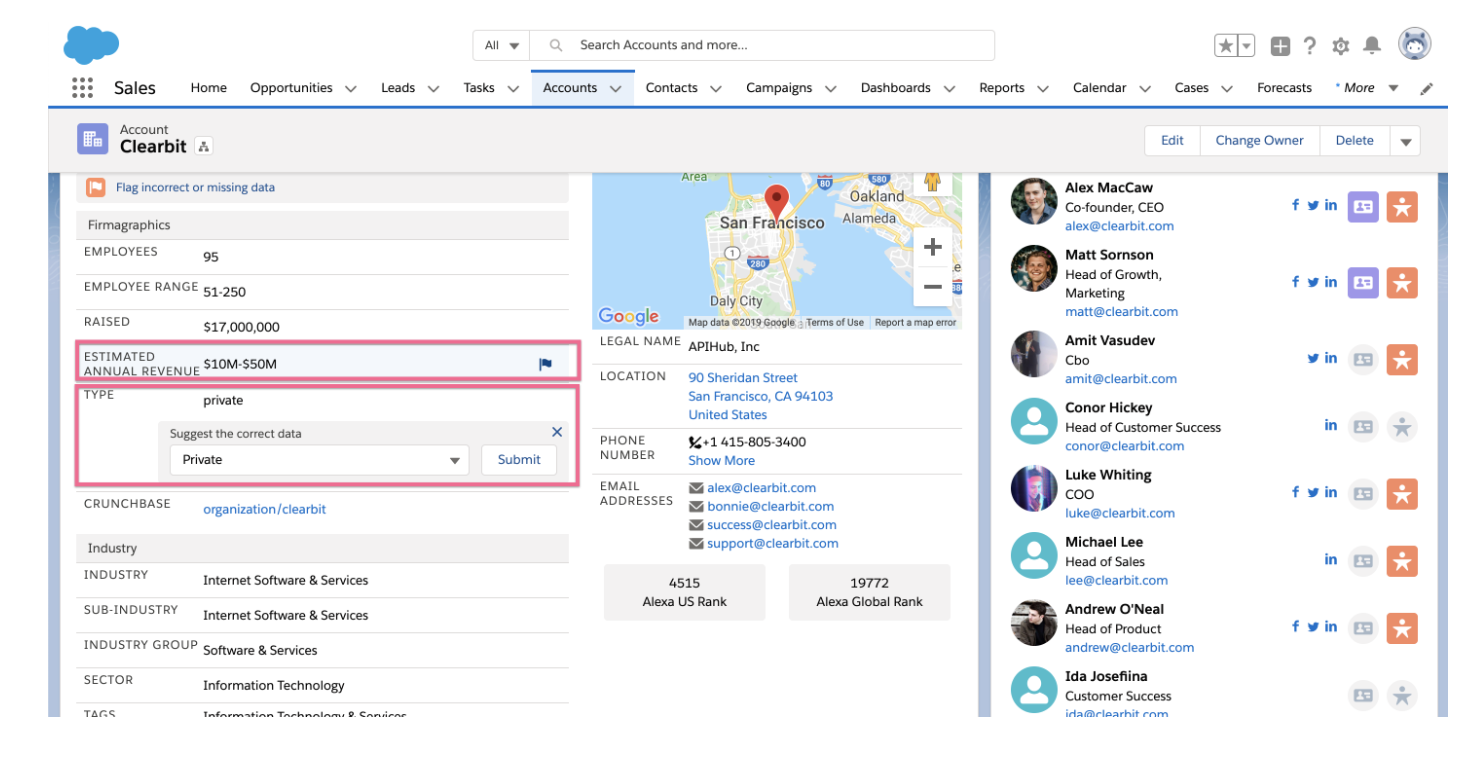Click the grey contact card icon for Amit Vasudev
This screenshot has height=768, width=1466.
1363,360
